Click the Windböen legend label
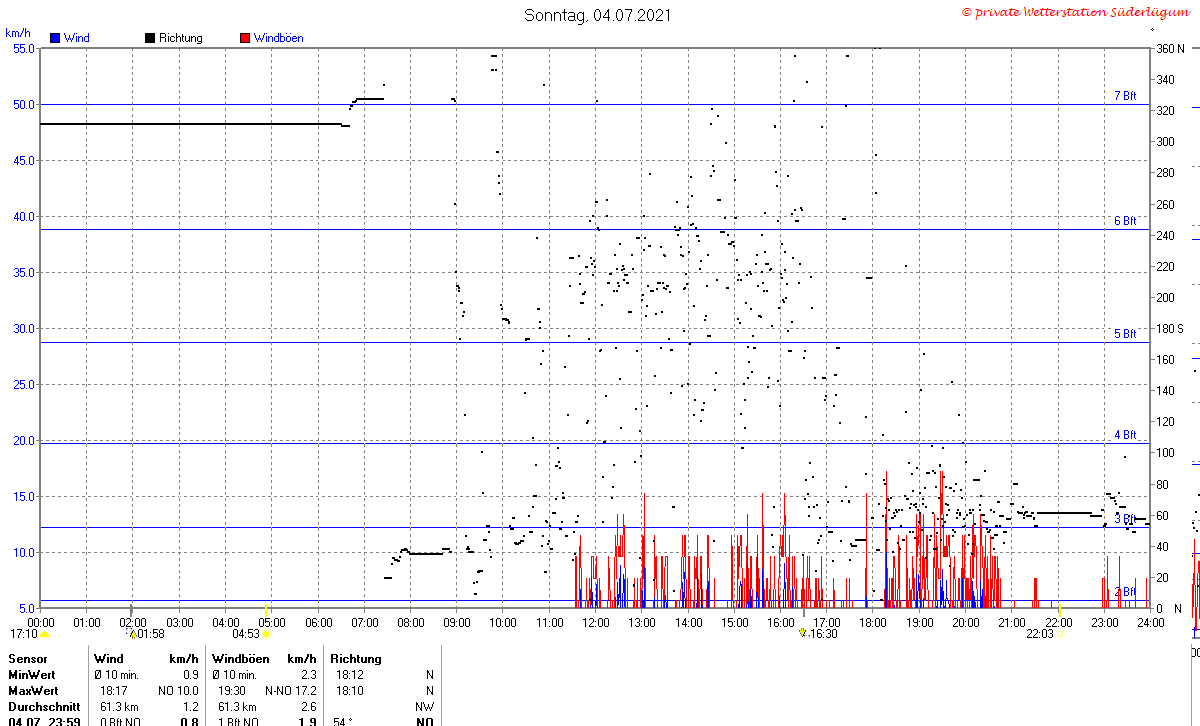 coord(278,38)
